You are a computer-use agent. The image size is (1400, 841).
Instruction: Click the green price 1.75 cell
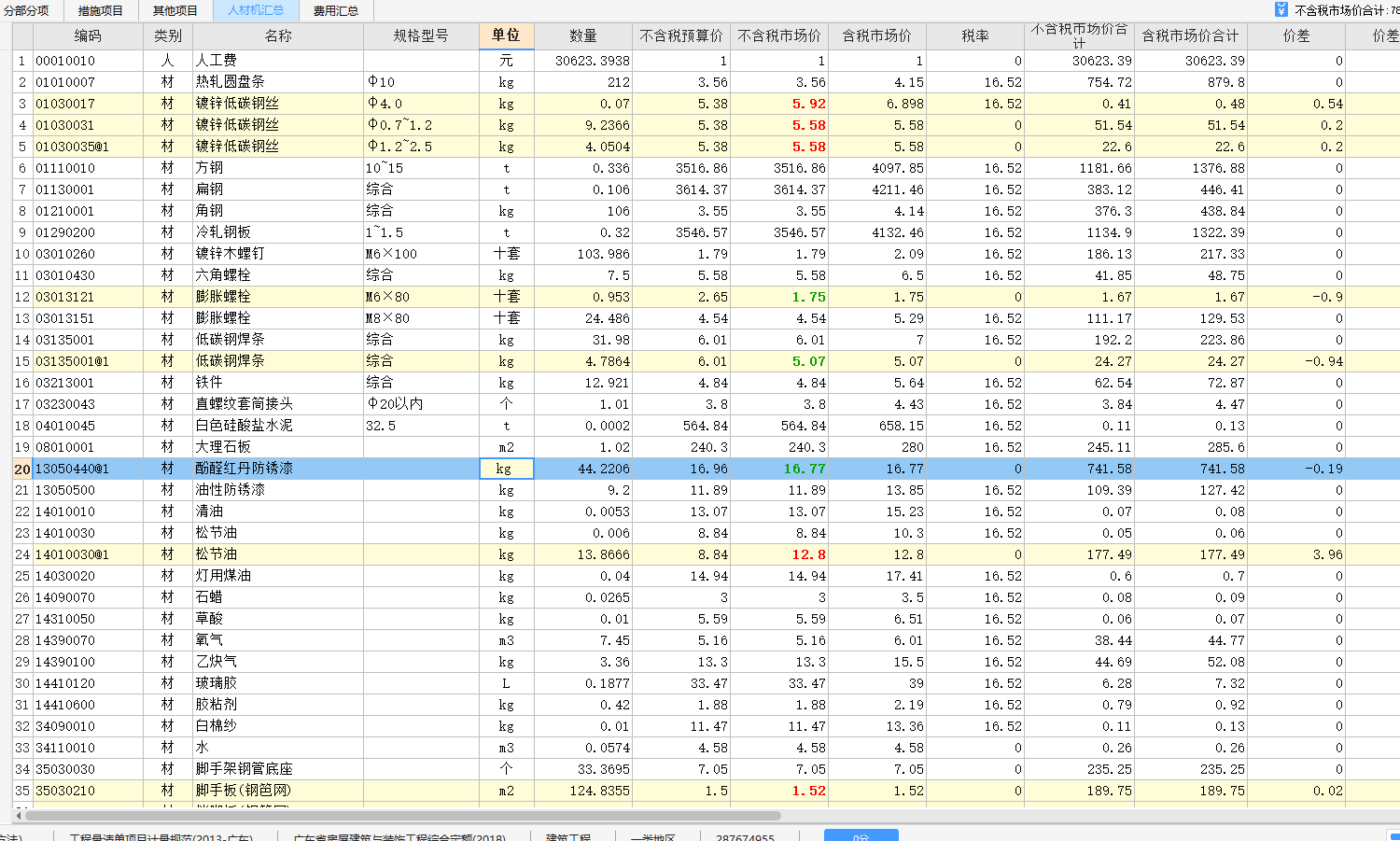(x=779, y=297)
